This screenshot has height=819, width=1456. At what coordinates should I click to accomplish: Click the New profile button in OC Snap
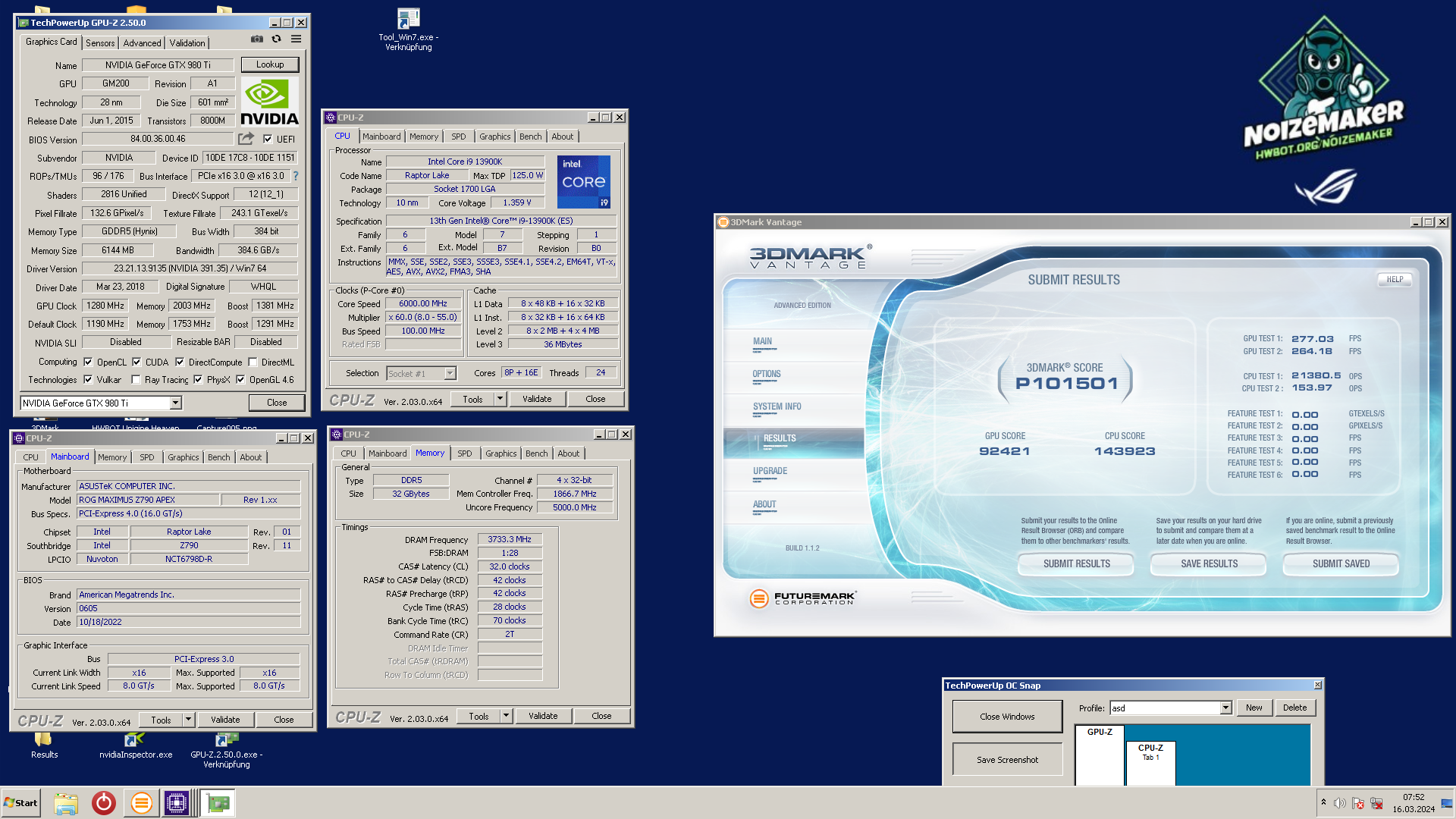[x=1254, y=708]
